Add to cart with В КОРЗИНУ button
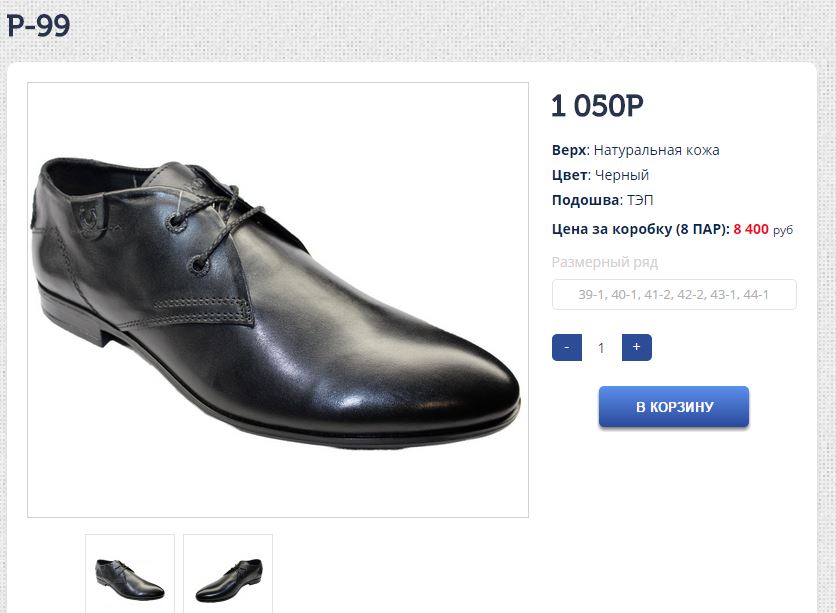 (x=673, y=407)
